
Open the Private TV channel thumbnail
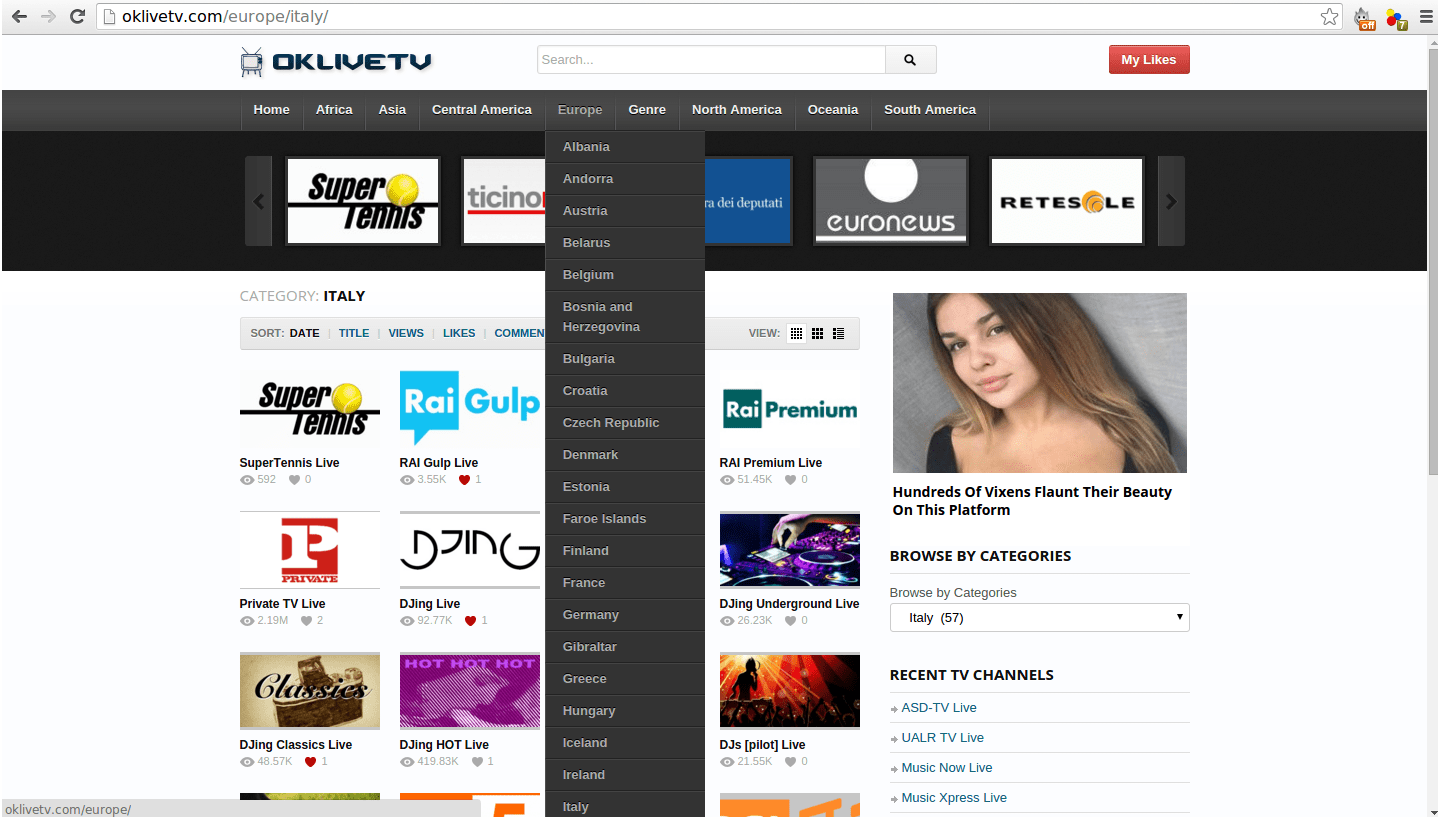click(x=310, y=549)
